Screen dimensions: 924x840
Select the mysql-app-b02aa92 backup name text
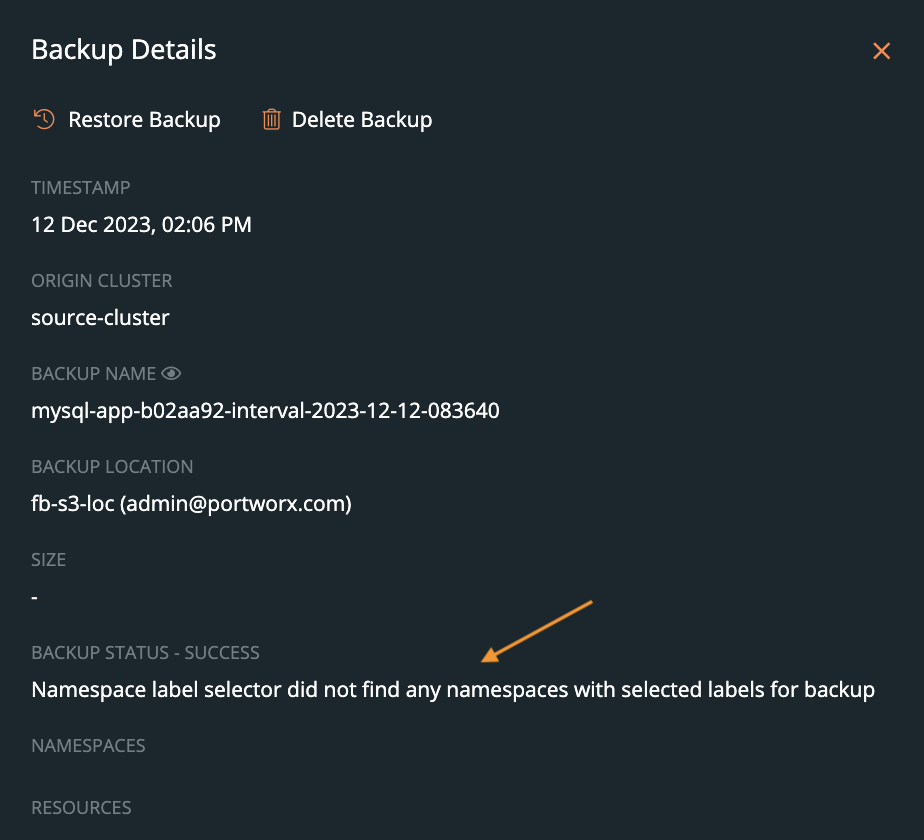point(265,411)
